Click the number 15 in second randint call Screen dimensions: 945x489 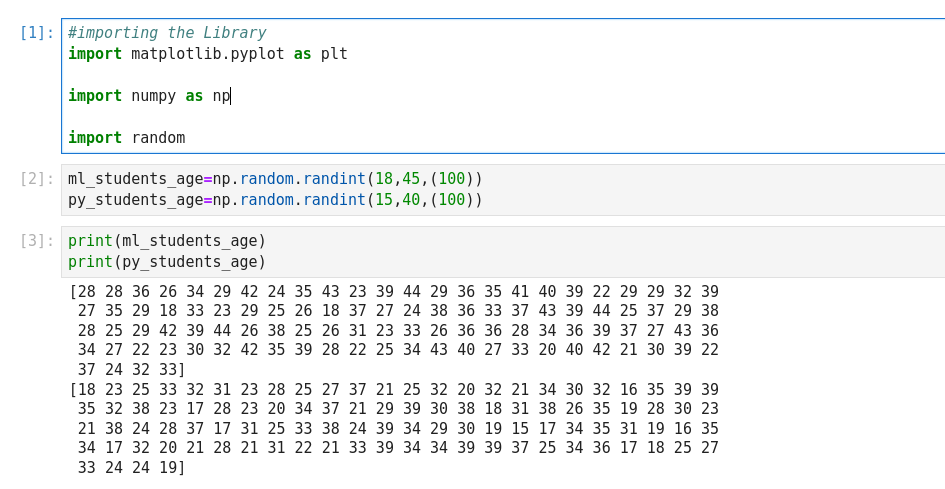coord(384,200)
